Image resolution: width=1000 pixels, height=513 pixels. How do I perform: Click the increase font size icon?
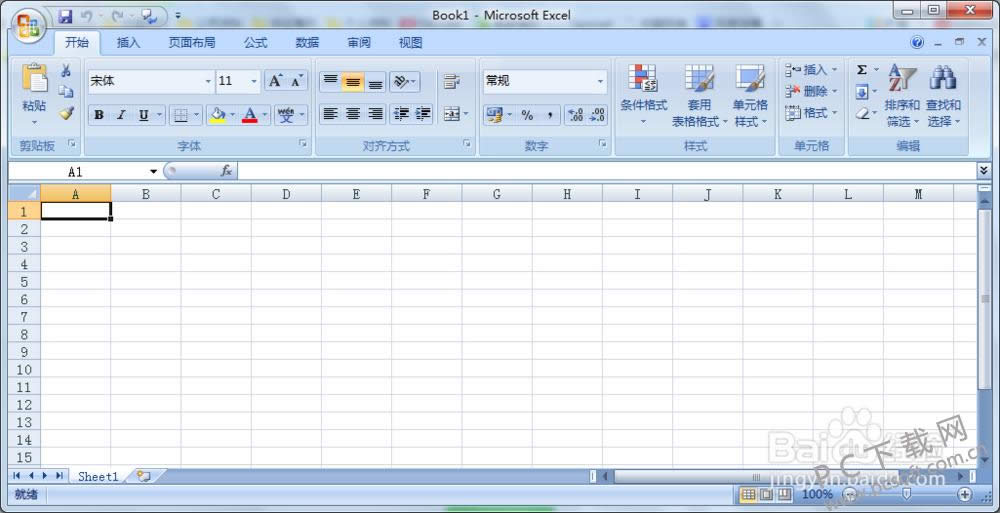(275, 81)
